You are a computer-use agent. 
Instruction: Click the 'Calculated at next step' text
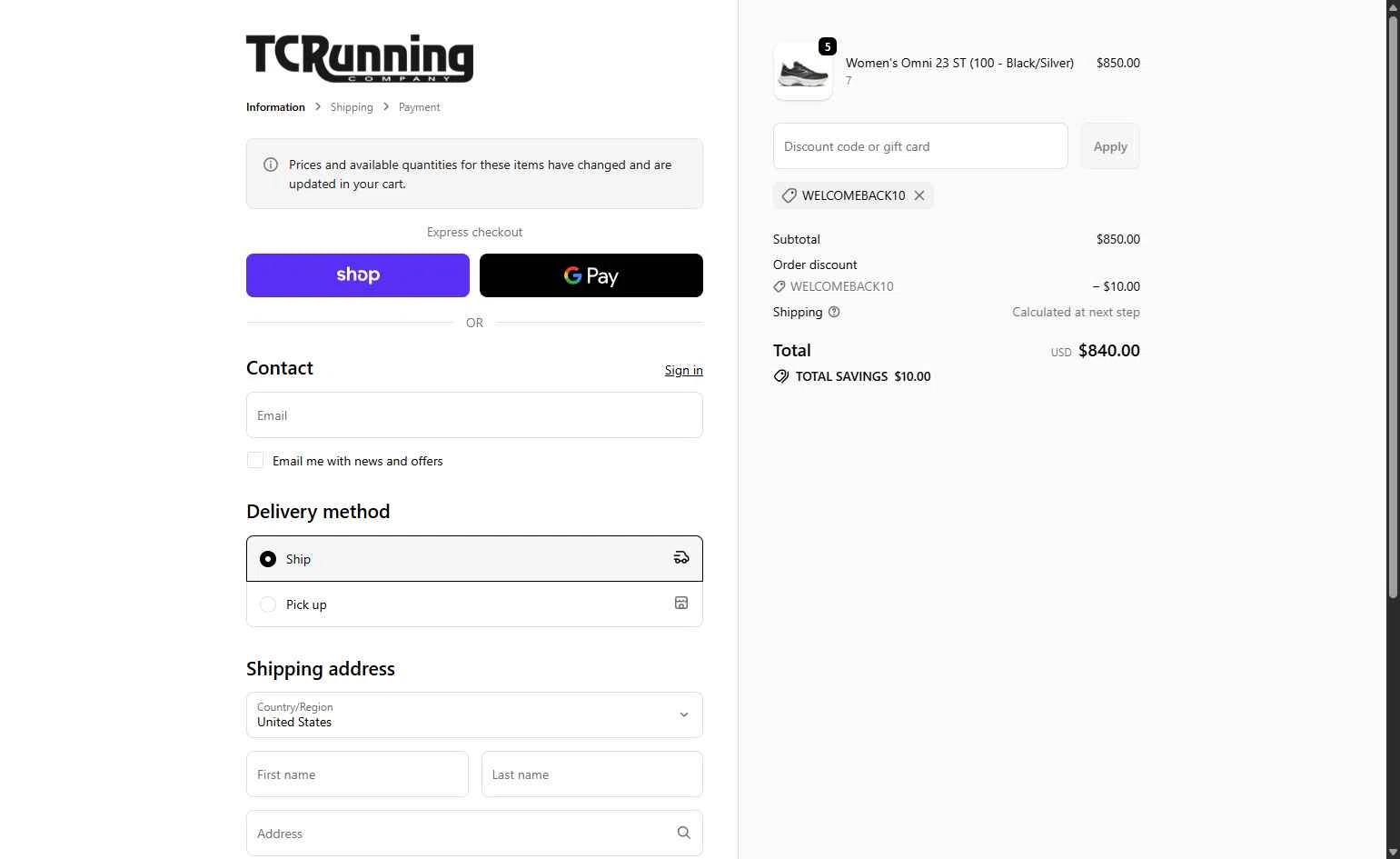(x=1076, y=312)
